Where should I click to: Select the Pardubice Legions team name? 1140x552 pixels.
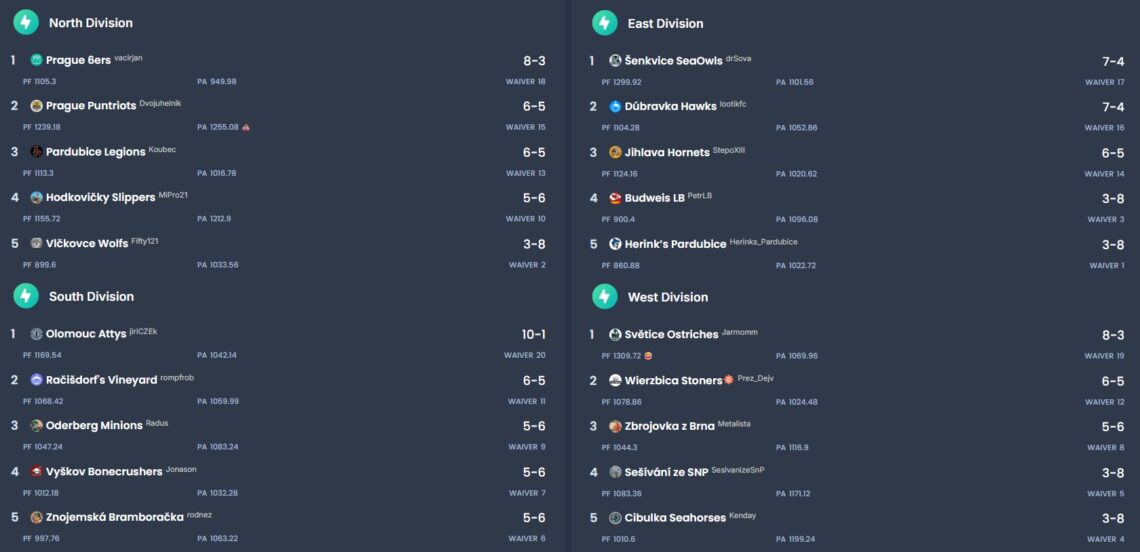pyautogui.click(x=95, y=152)
